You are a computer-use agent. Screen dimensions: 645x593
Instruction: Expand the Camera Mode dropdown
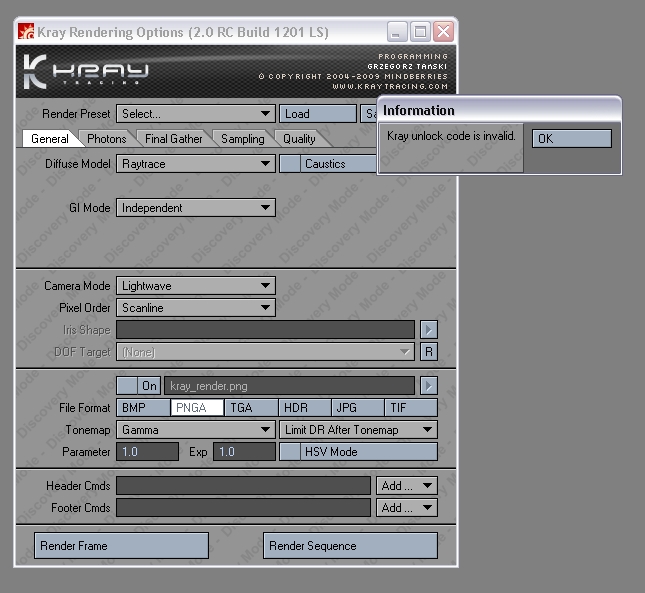click(x=195, y=286)
